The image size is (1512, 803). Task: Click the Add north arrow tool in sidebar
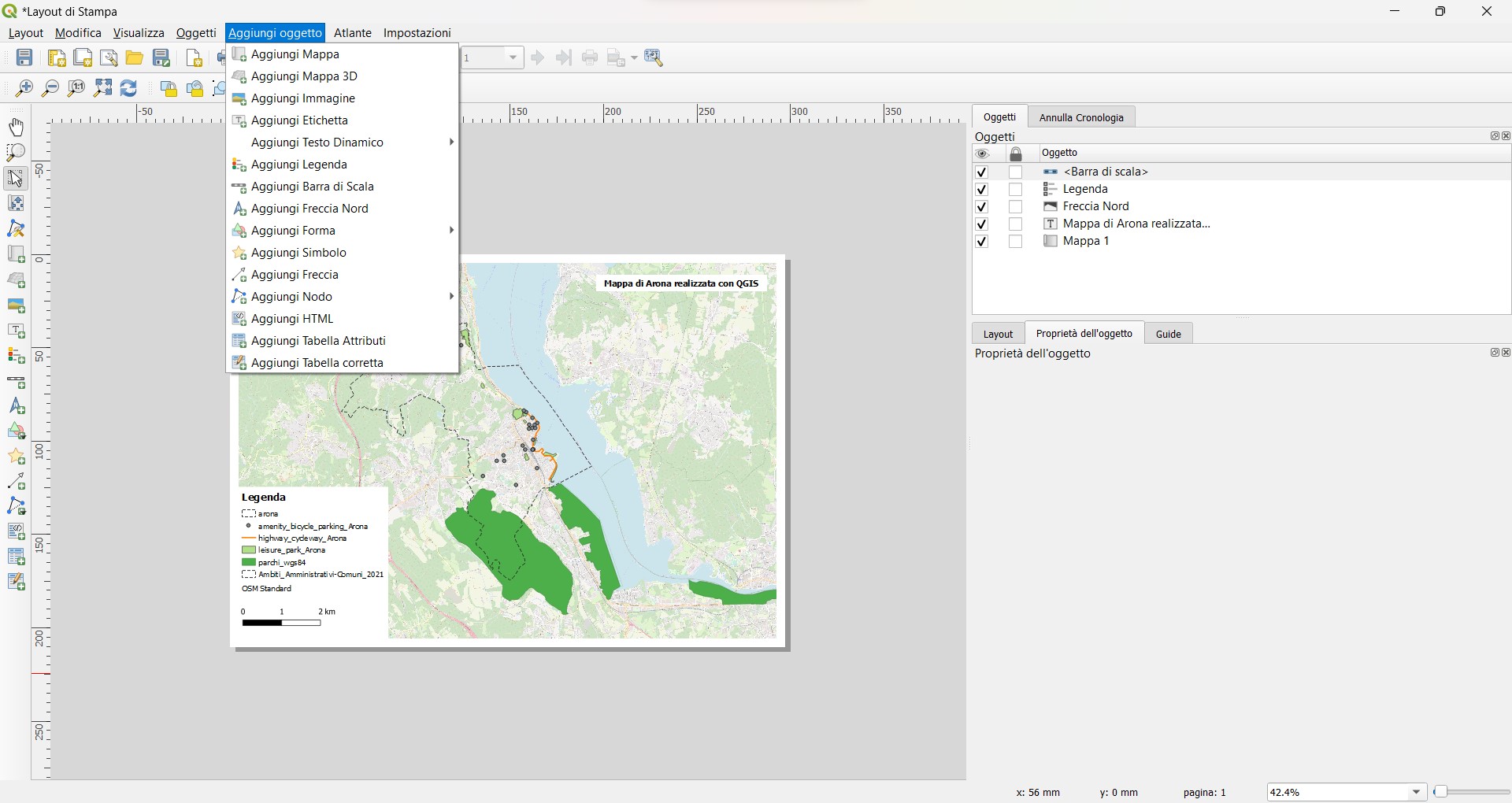click(x=16, y=406)
